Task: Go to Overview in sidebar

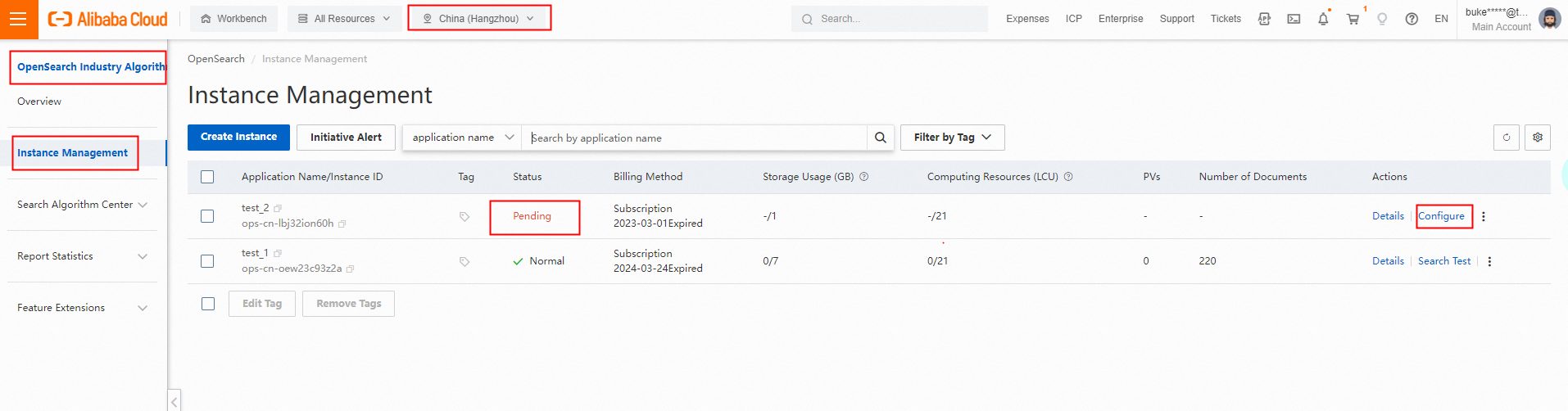Action: point(39,102)
